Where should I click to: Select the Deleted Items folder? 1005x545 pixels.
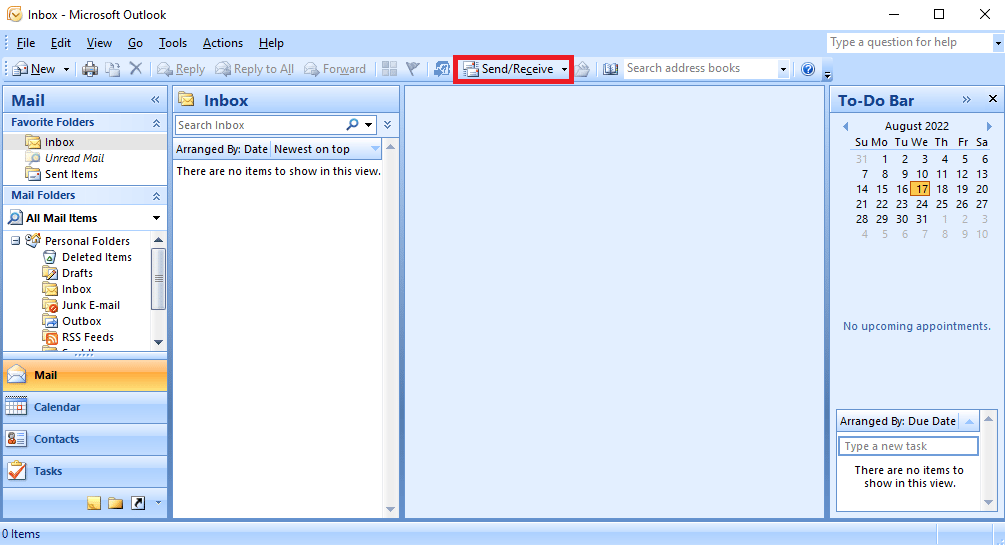pos(97,257)
